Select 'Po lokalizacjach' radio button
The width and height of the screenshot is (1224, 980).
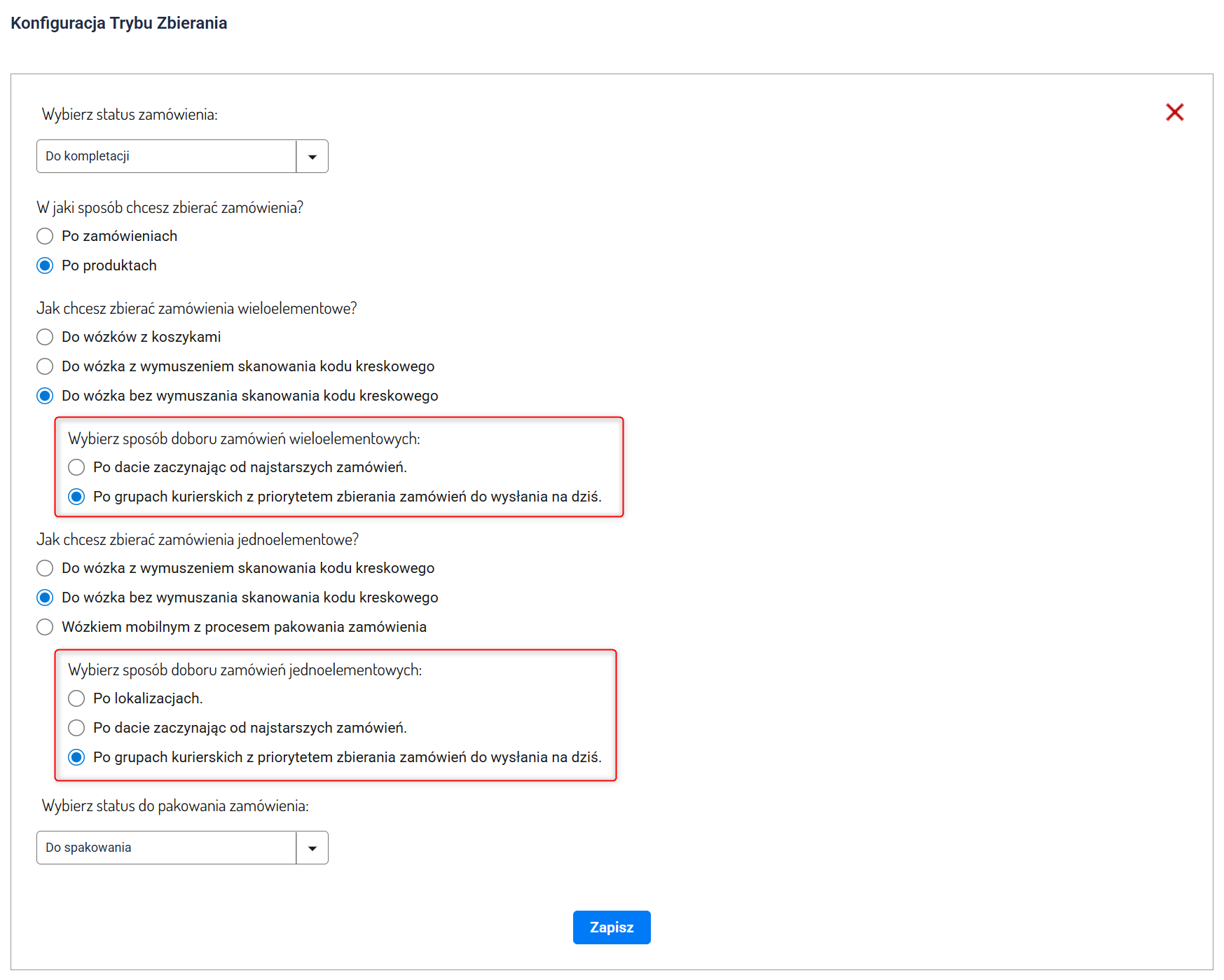[76, 698]
